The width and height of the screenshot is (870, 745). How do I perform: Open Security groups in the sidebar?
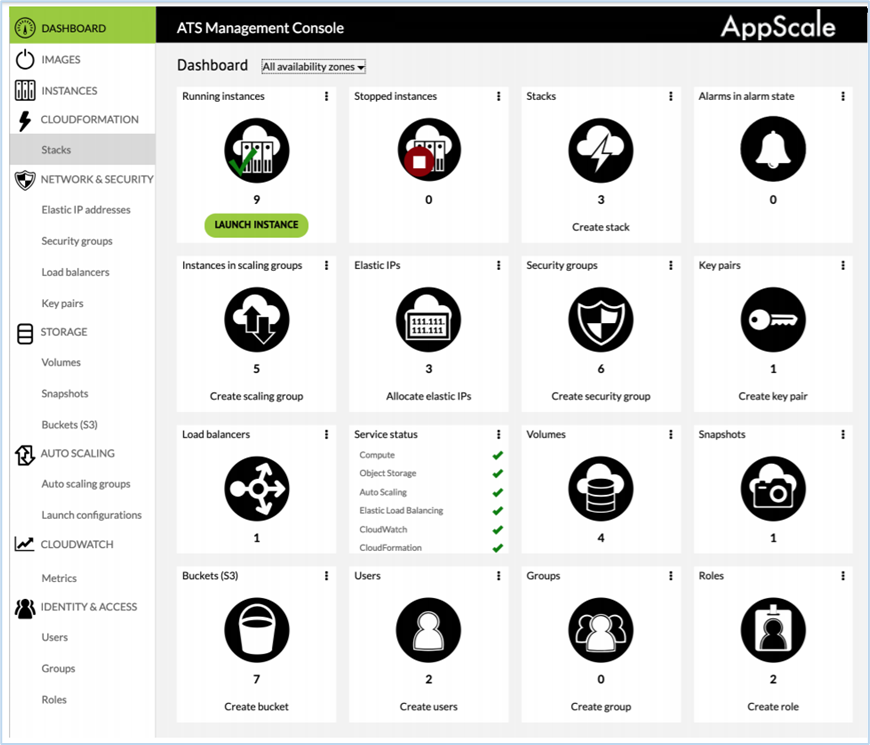pos(77,241)
